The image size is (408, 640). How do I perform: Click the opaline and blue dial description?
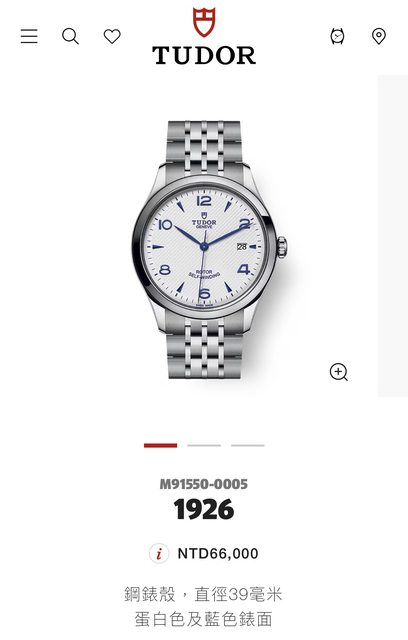(x=204, y=619)
